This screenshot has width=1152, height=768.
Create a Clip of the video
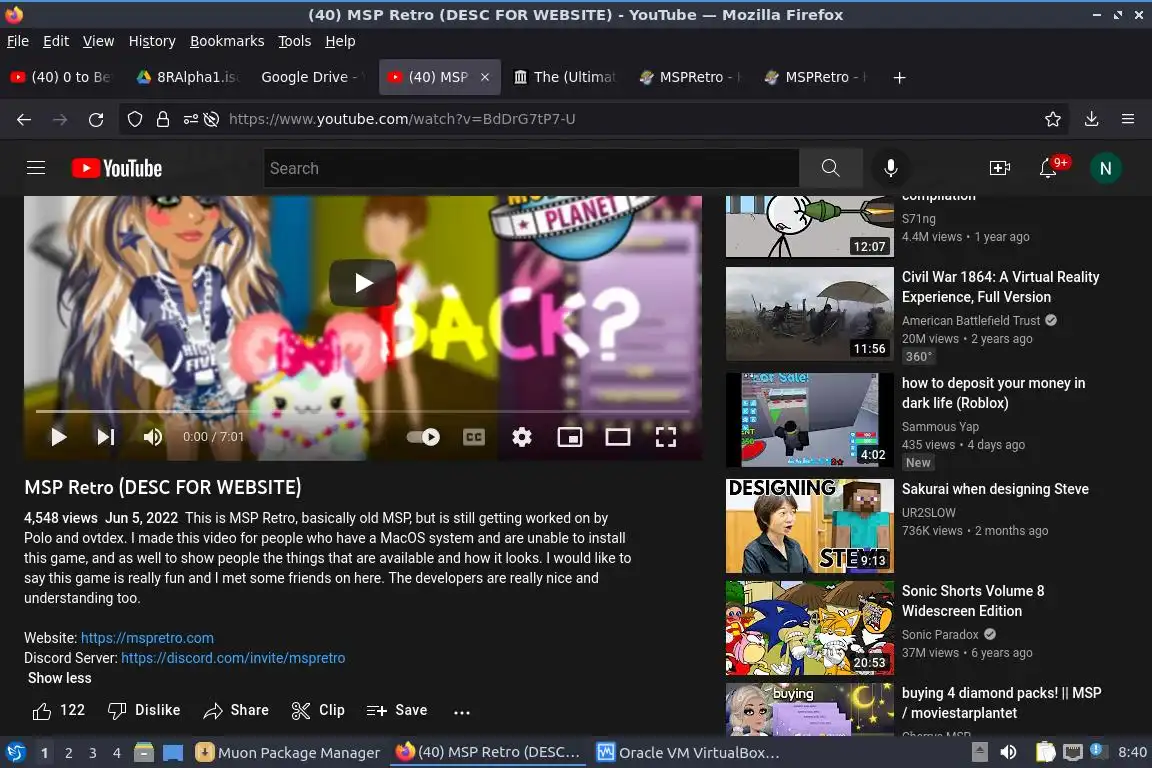[x=318, y=711]
